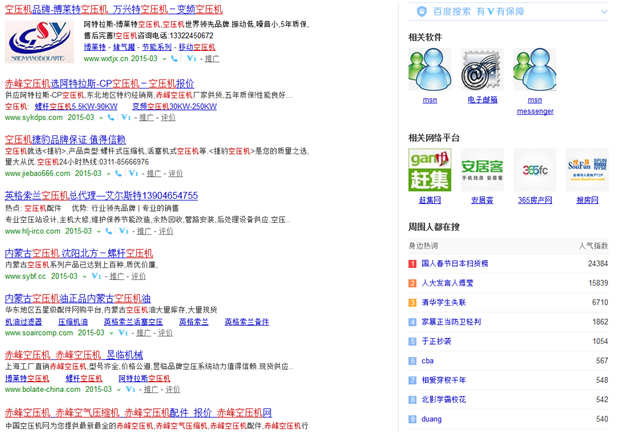Click sublink 压缩机油
Viewport: 629px width, 434px height.
pyautogui.click(x=73, y=322)
